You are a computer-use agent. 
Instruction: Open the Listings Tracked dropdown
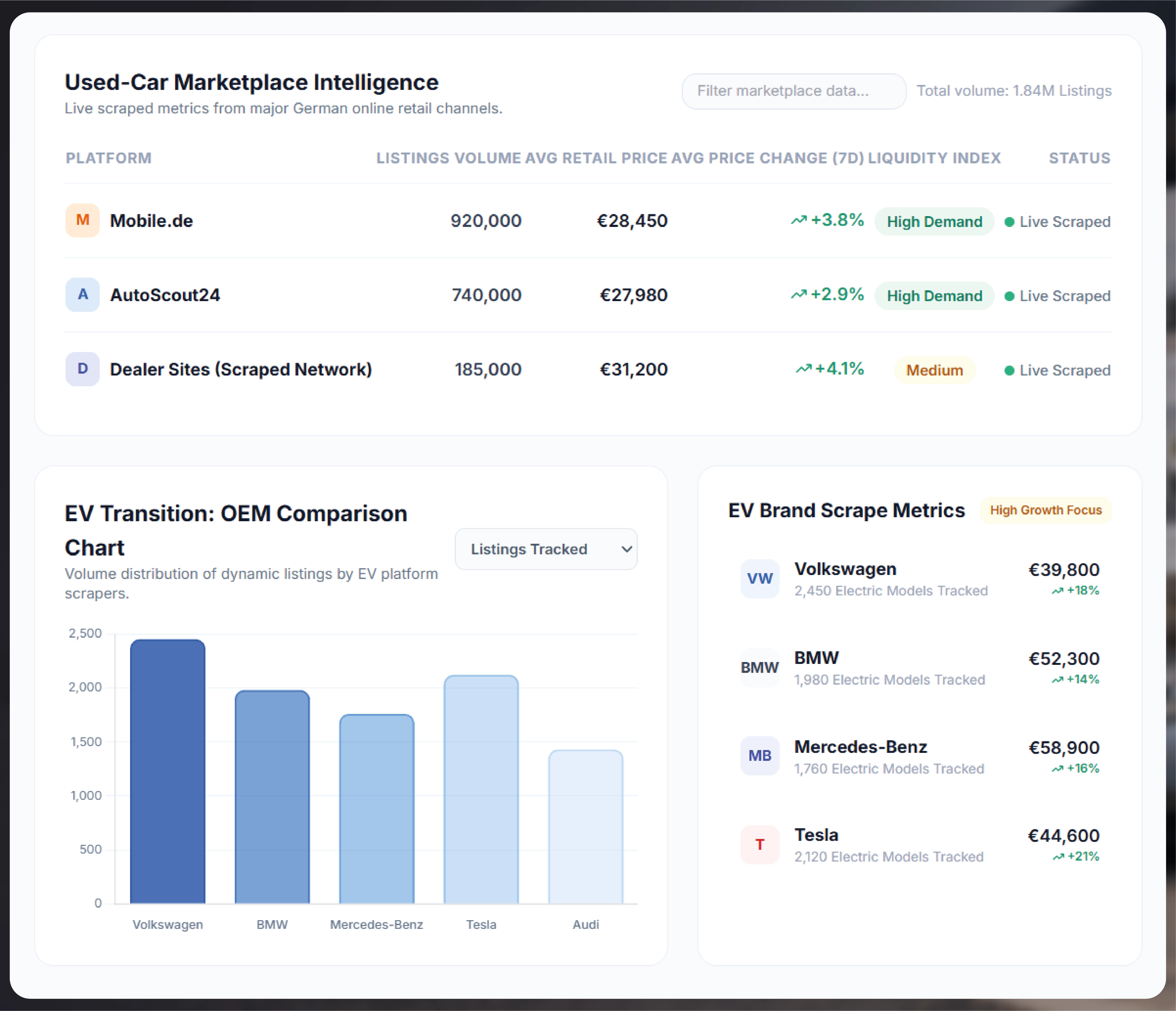(546, 549)
